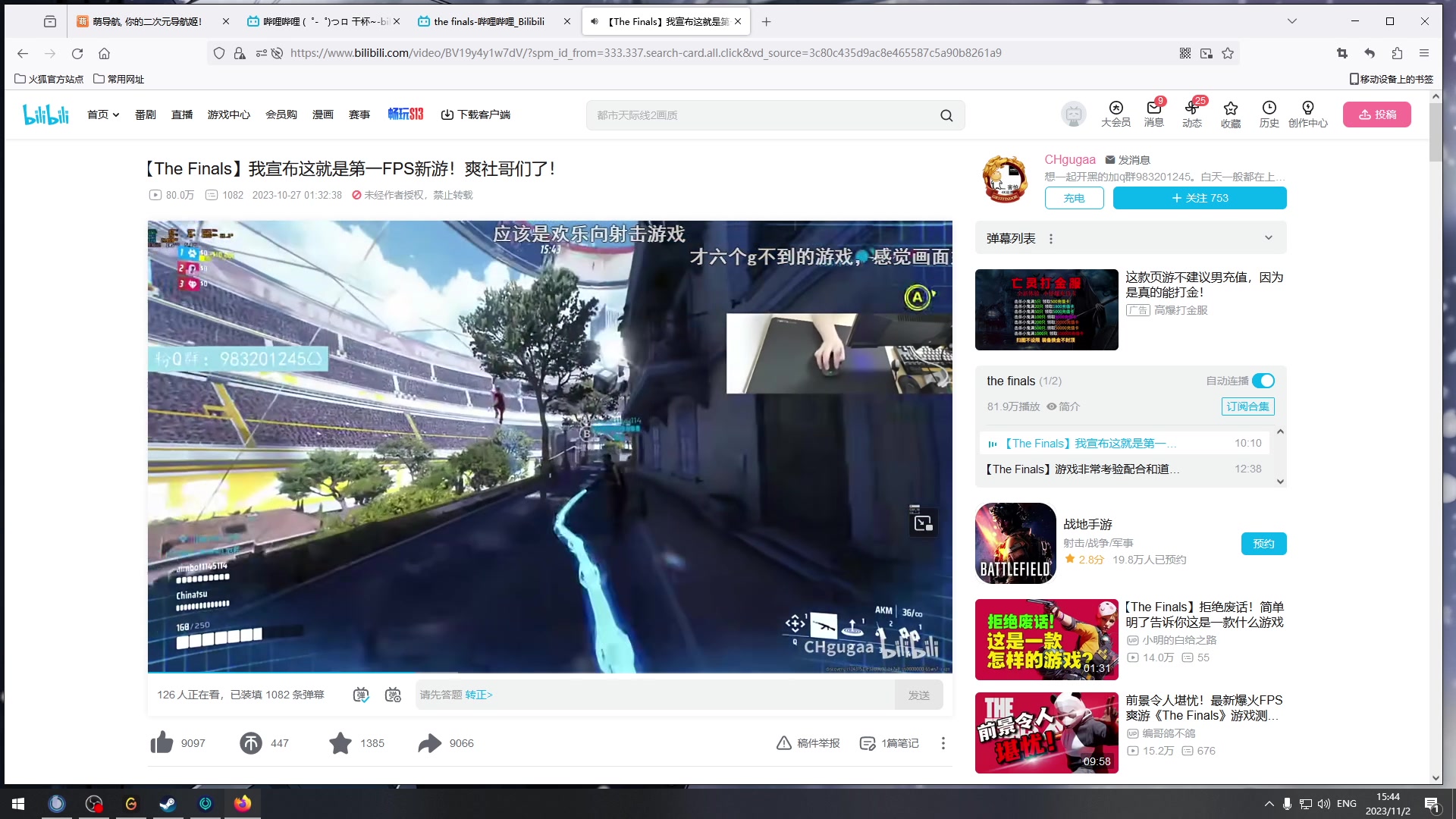Click the volume icon in system tray
The image size is (1456, 819).
click(x=1323, y=804)
